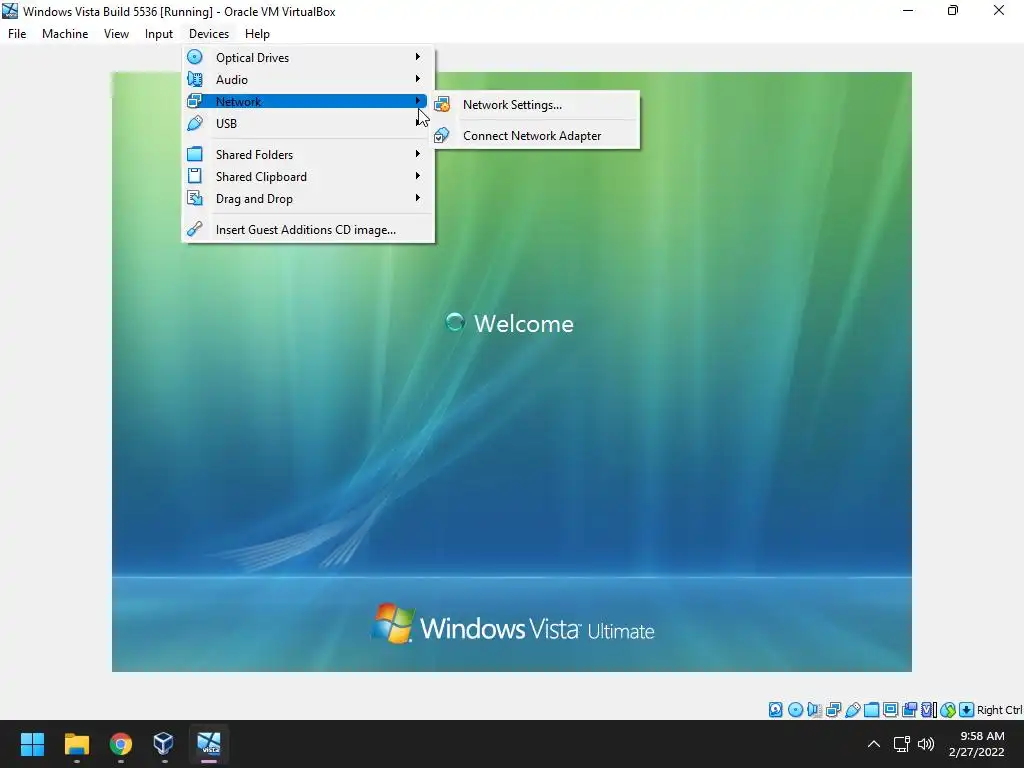Click the keyboard capture arrow status icon

[967, 710]
